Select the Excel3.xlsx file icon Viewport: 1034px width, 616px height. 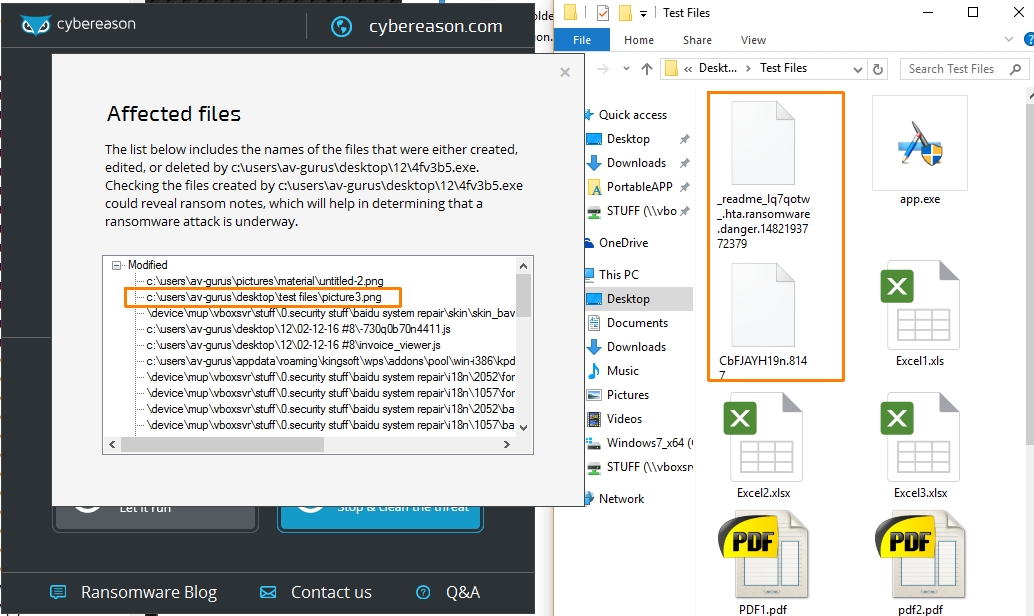pos(920,436)
